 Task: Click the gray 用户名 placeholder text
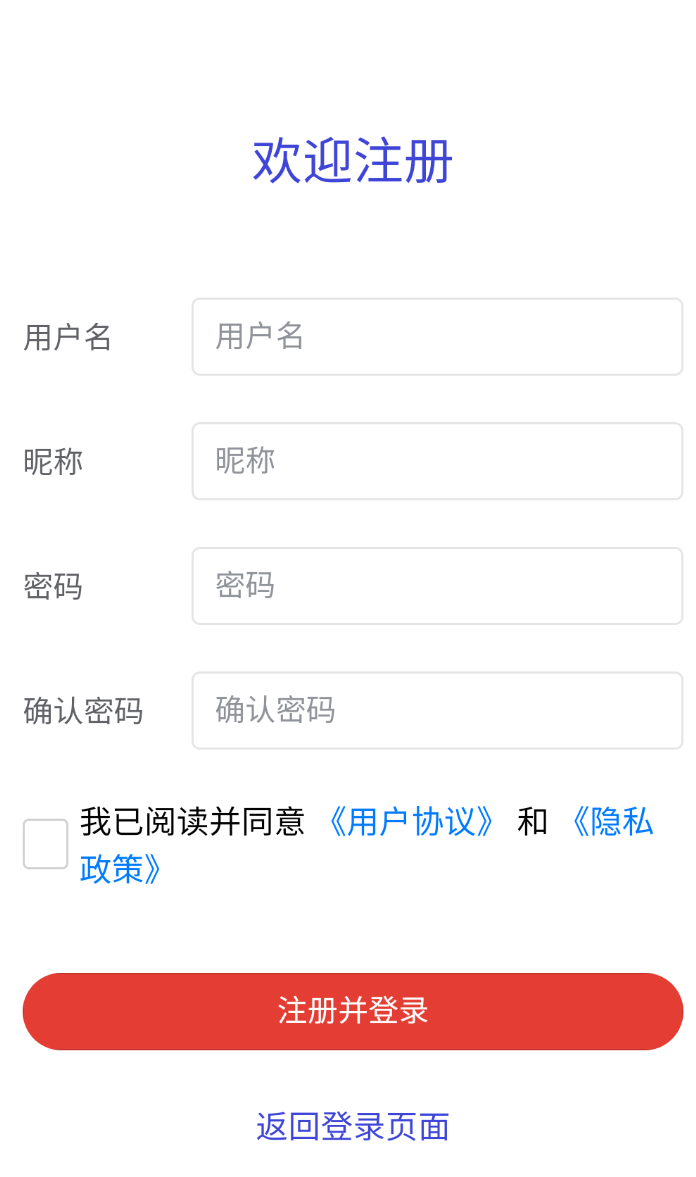(x=260, y=336)
